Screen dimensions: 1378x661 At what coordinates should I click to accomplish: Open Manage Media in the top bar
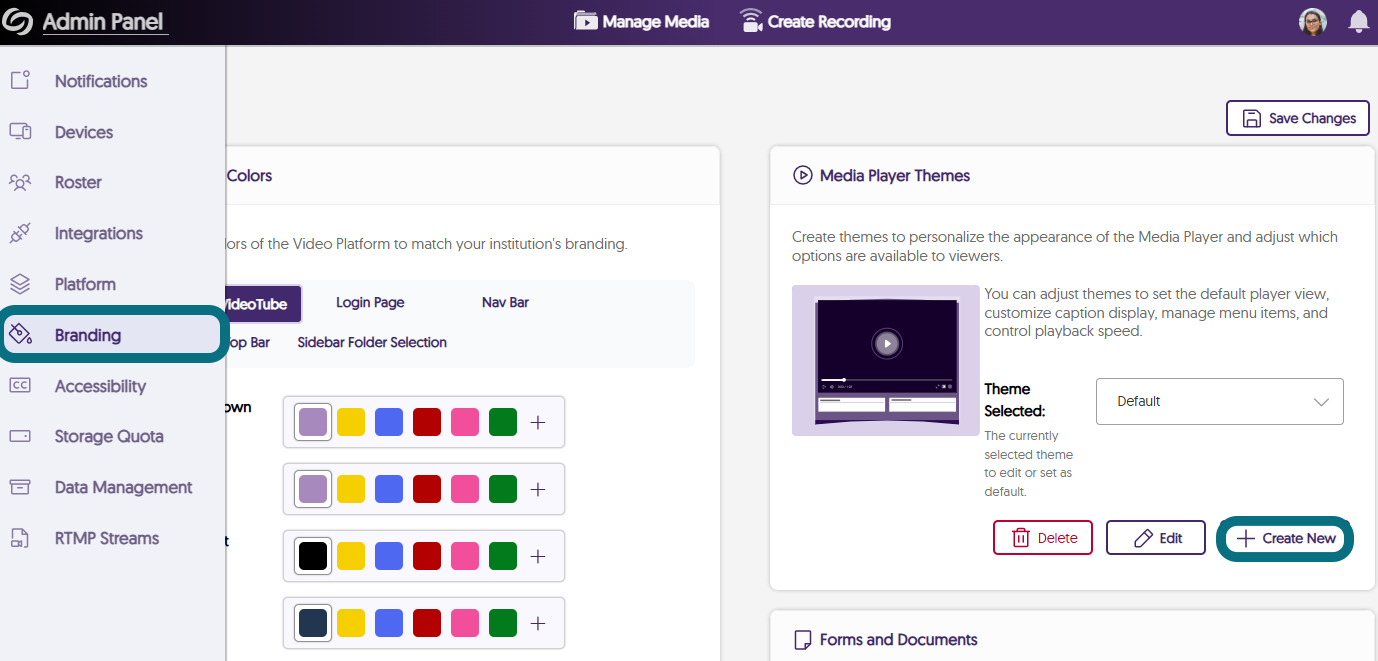641,21
